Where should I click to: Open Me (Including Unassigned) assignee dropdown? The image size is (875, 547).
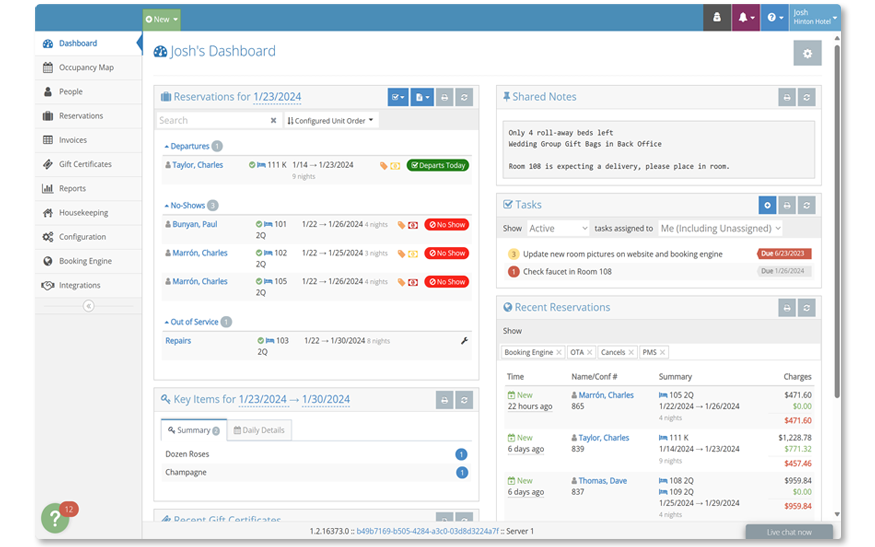click(x=720, y=228)
